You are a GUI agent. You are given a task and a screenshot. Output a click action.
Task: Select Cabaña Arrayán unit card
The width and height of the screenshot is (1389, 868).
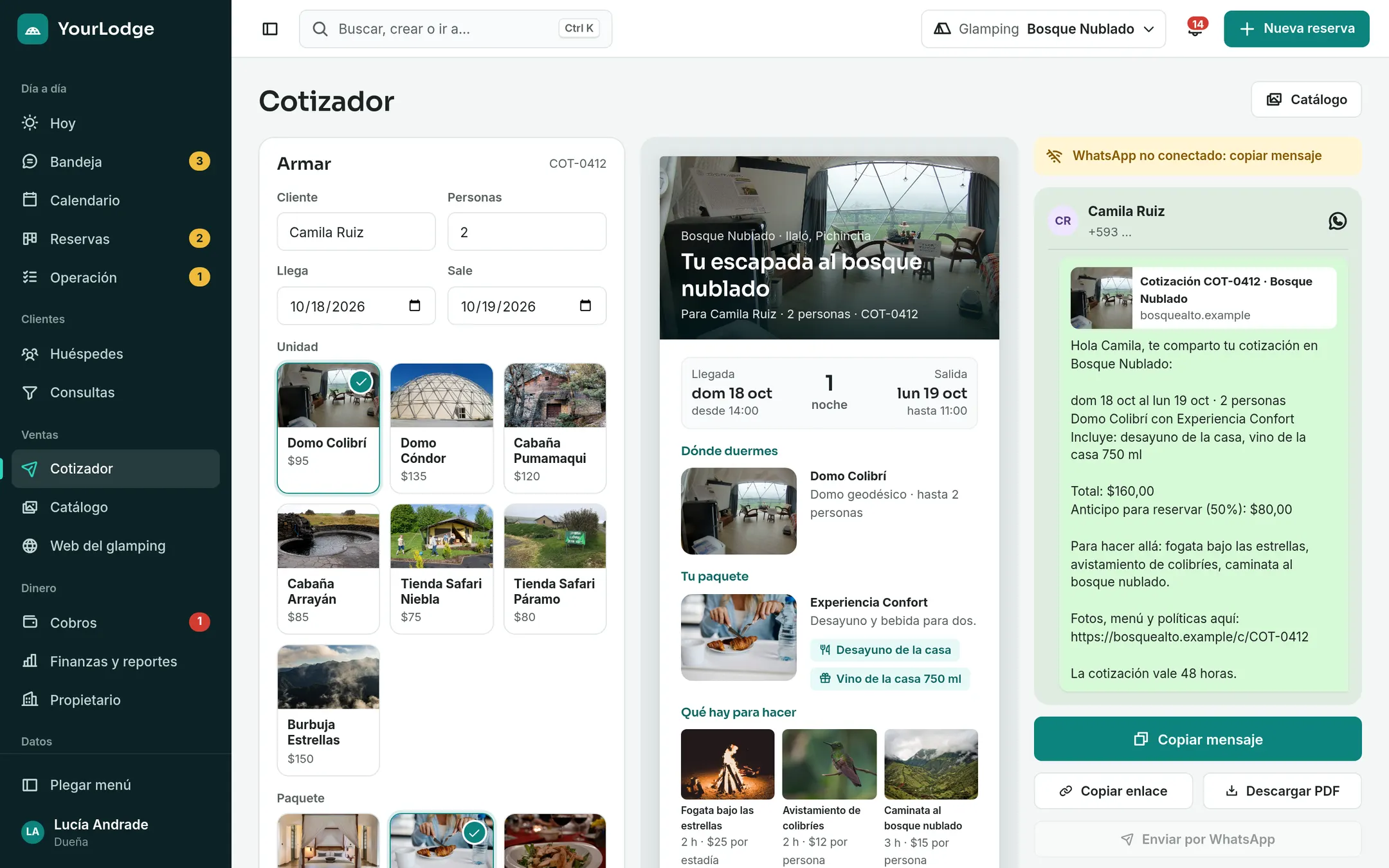point(329,569)
